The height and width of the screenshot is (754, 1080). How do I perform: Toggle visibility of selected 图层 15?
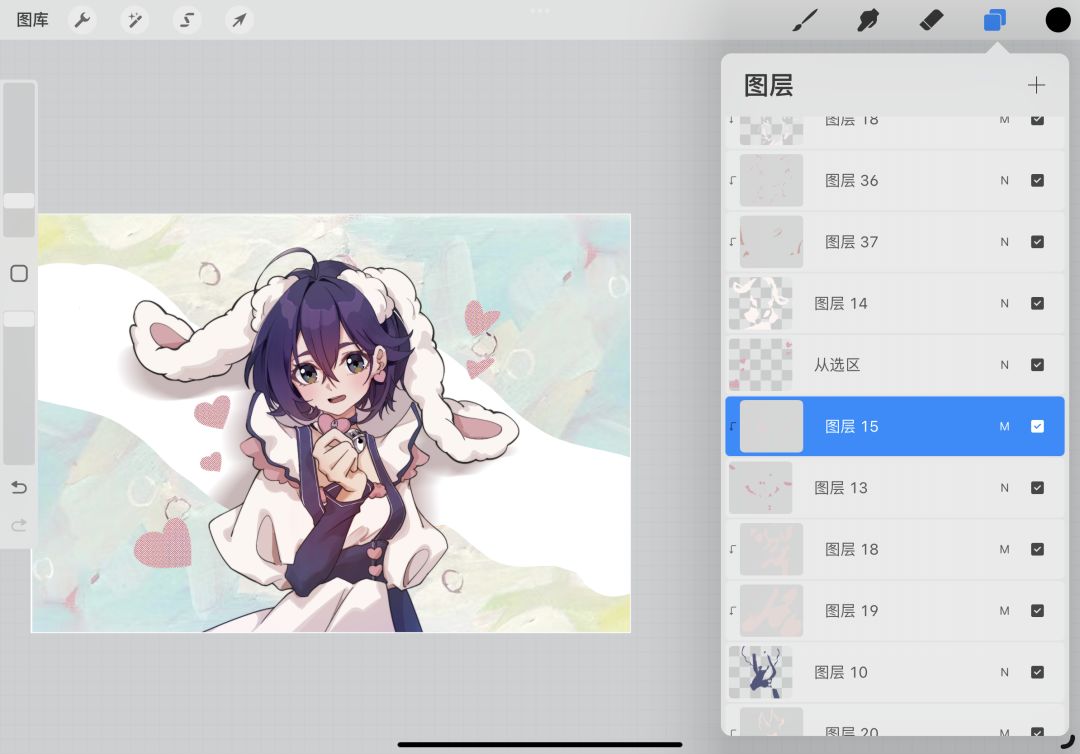(x=1037, y=426)
